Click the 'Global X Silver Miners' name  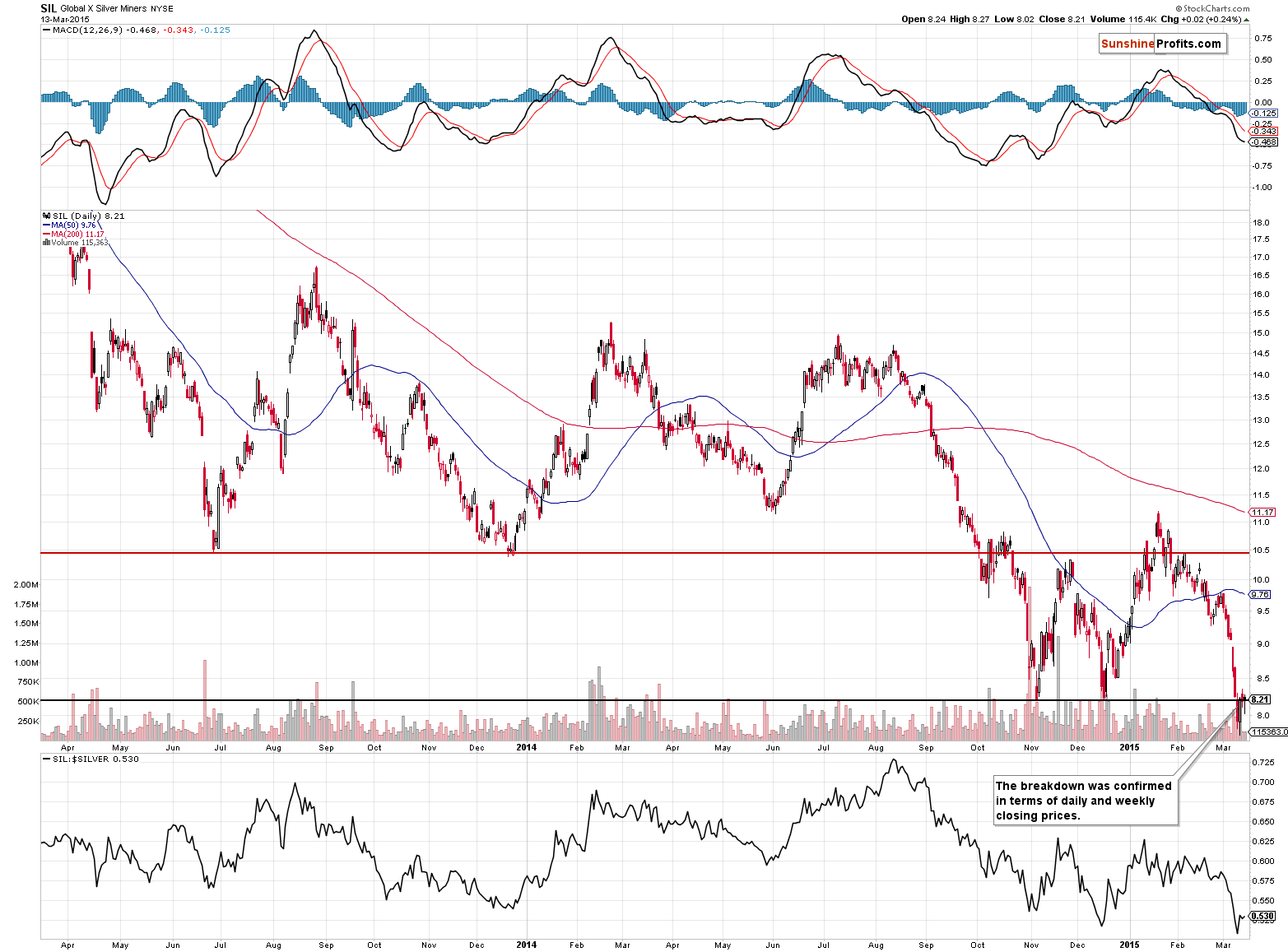(x=104, y=9)
